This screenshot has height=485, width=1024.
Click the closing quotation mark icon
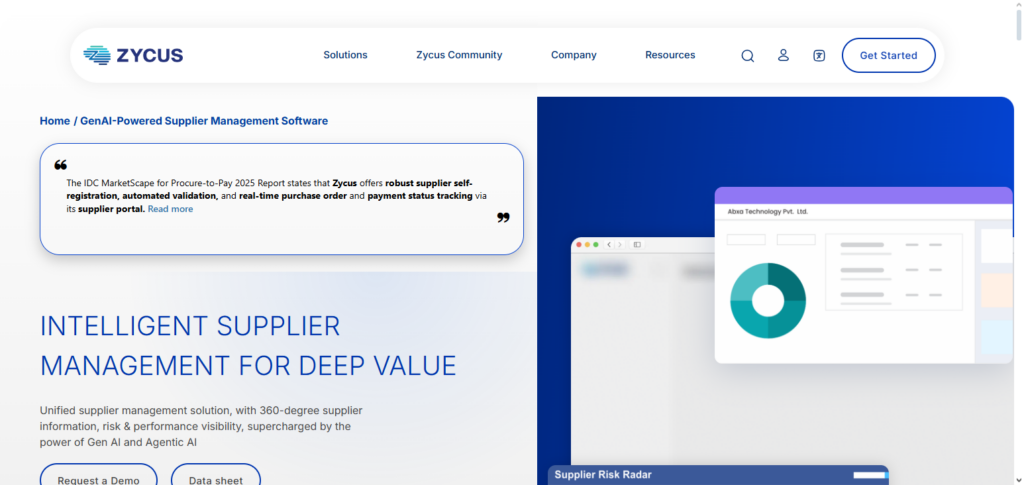[x=503, y=217]
